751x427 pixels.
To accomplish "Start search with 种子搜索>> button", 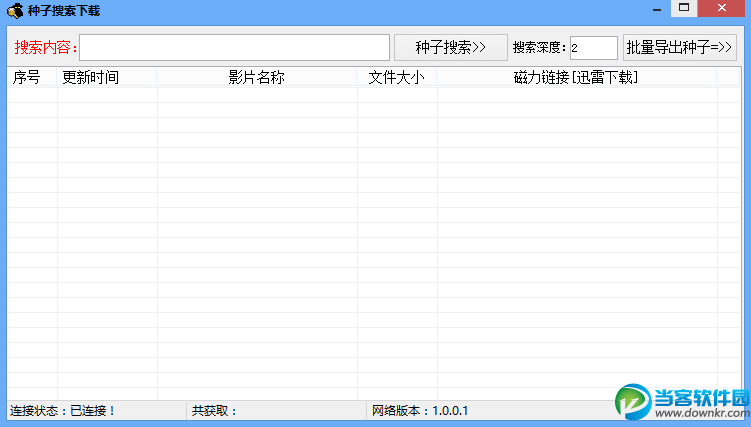I will [451, 47].
